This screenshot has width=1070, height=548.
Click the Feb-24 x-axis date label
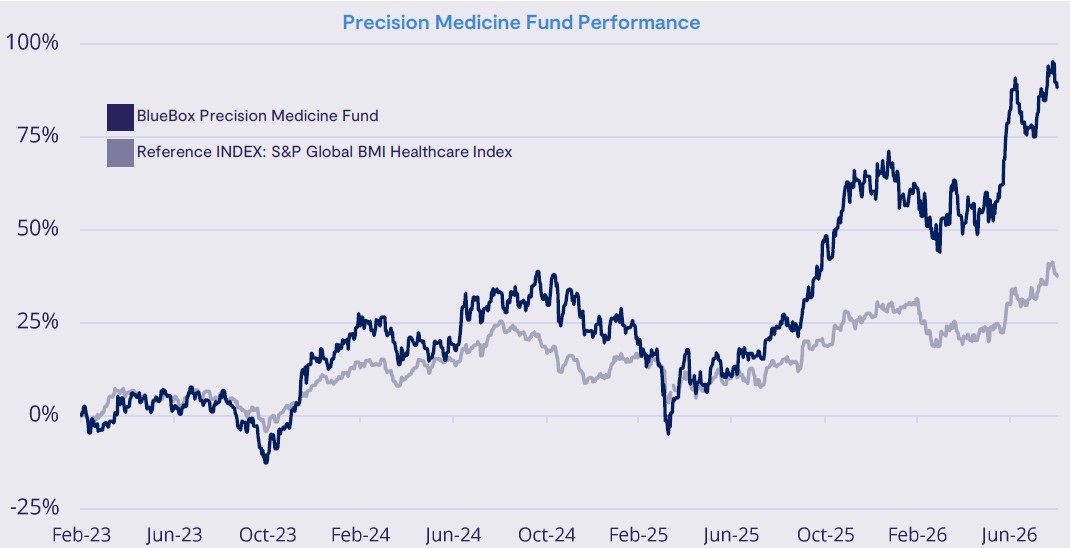click(x=360, y=534)
